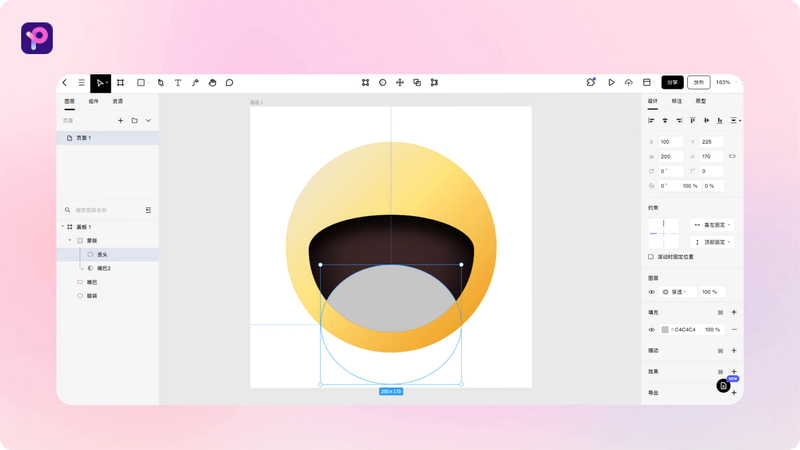Click the boolean overlapping squares icon

417,83
